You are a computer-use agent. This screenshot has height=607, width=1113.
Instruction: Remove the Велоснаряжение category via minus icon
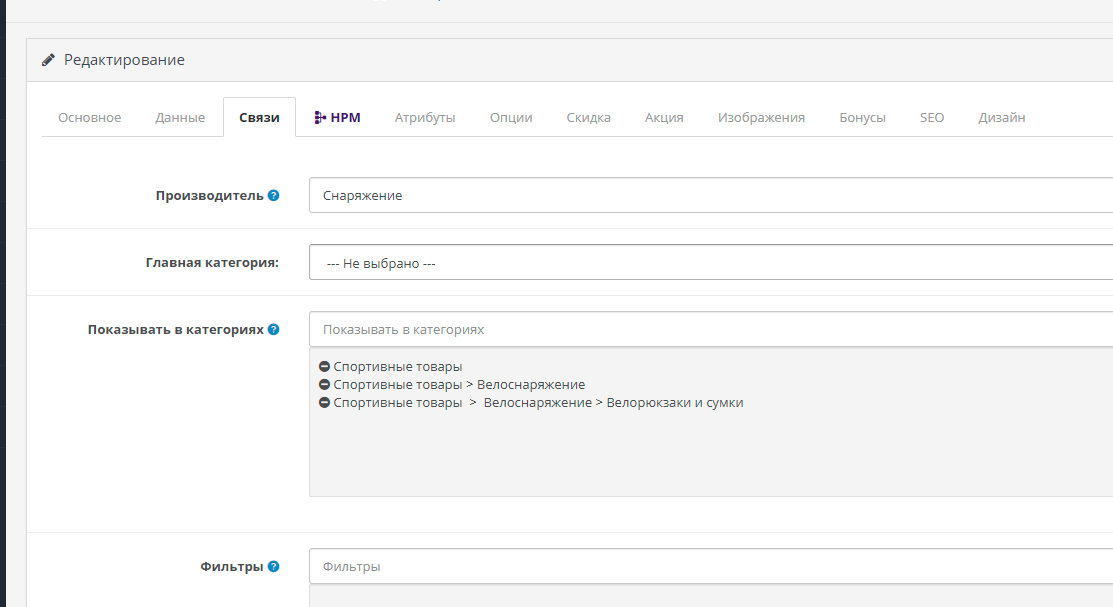(x=324, y=384)
